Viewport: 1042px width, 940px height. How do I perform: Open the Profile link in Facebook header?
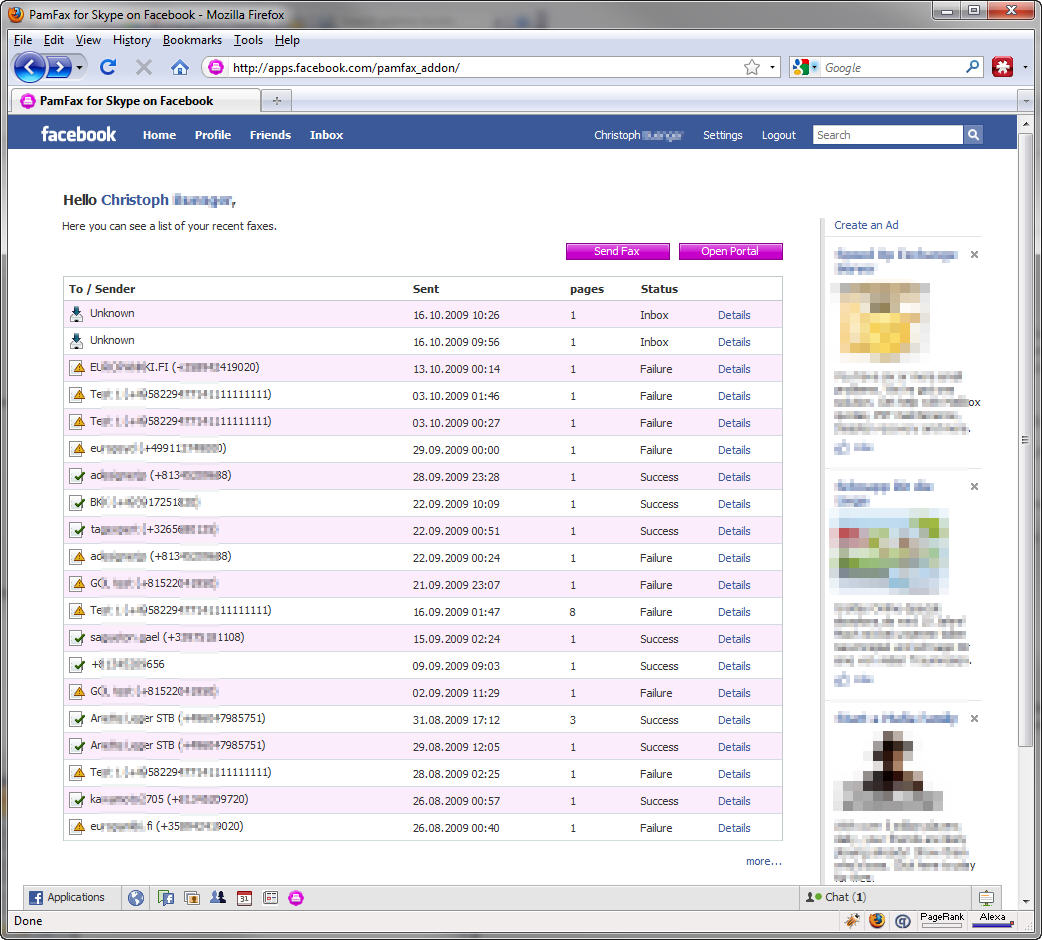213,135
